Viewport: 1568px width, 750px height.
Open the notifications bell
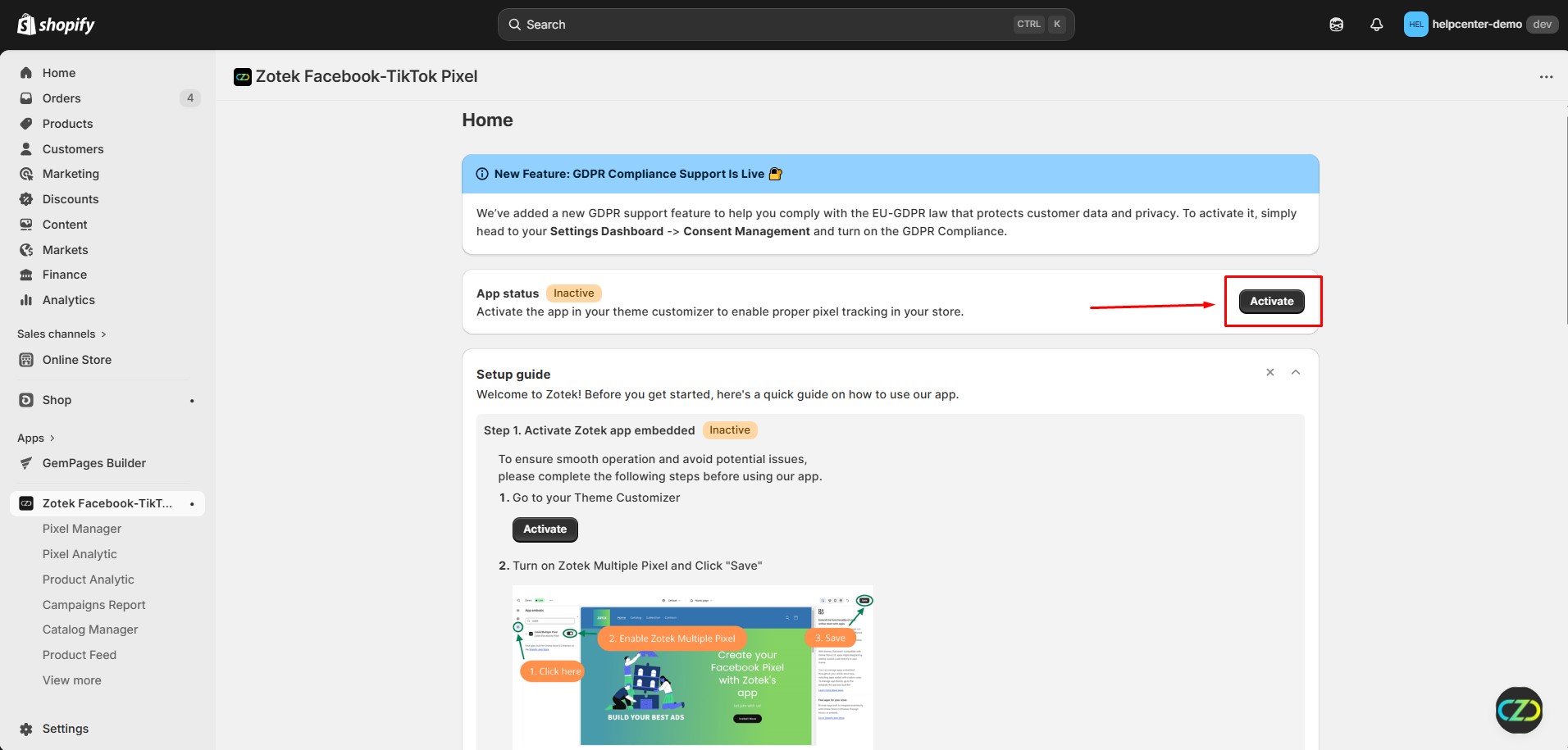[x=1377, y=25]
